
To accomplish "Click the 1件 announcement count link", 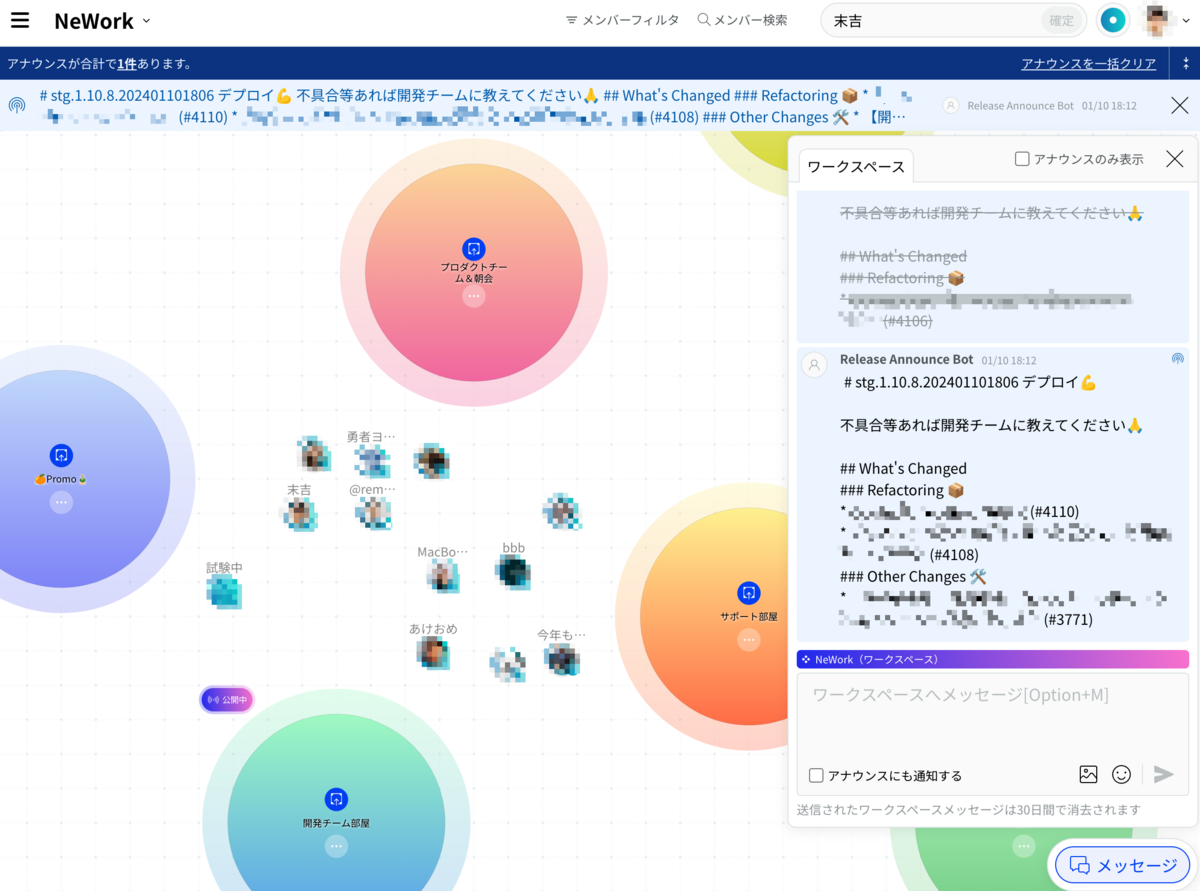I will pyautogui.click(x=127, y=63).
